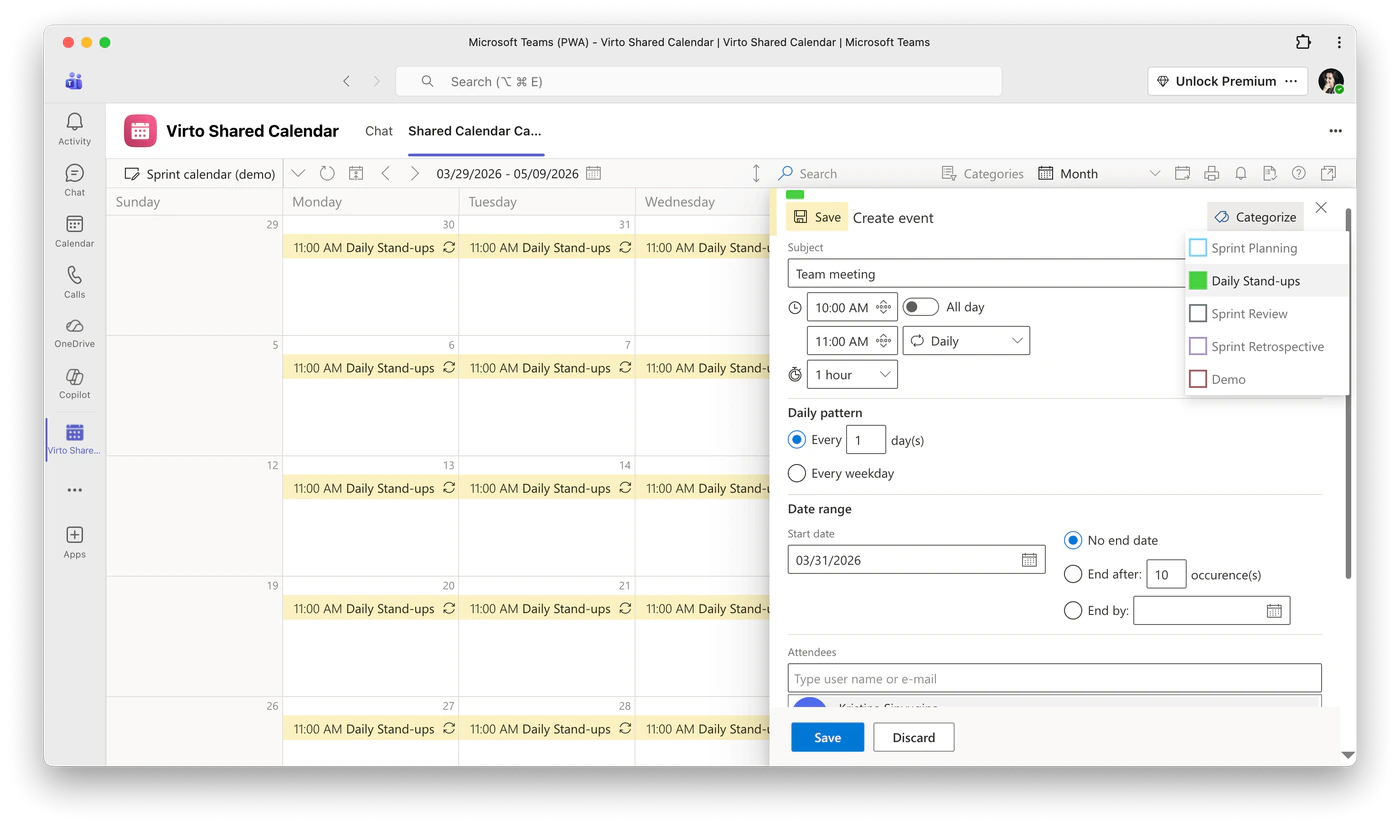Open End by date calendar picker icon
1400x826 pixels.
point(1274,610)
